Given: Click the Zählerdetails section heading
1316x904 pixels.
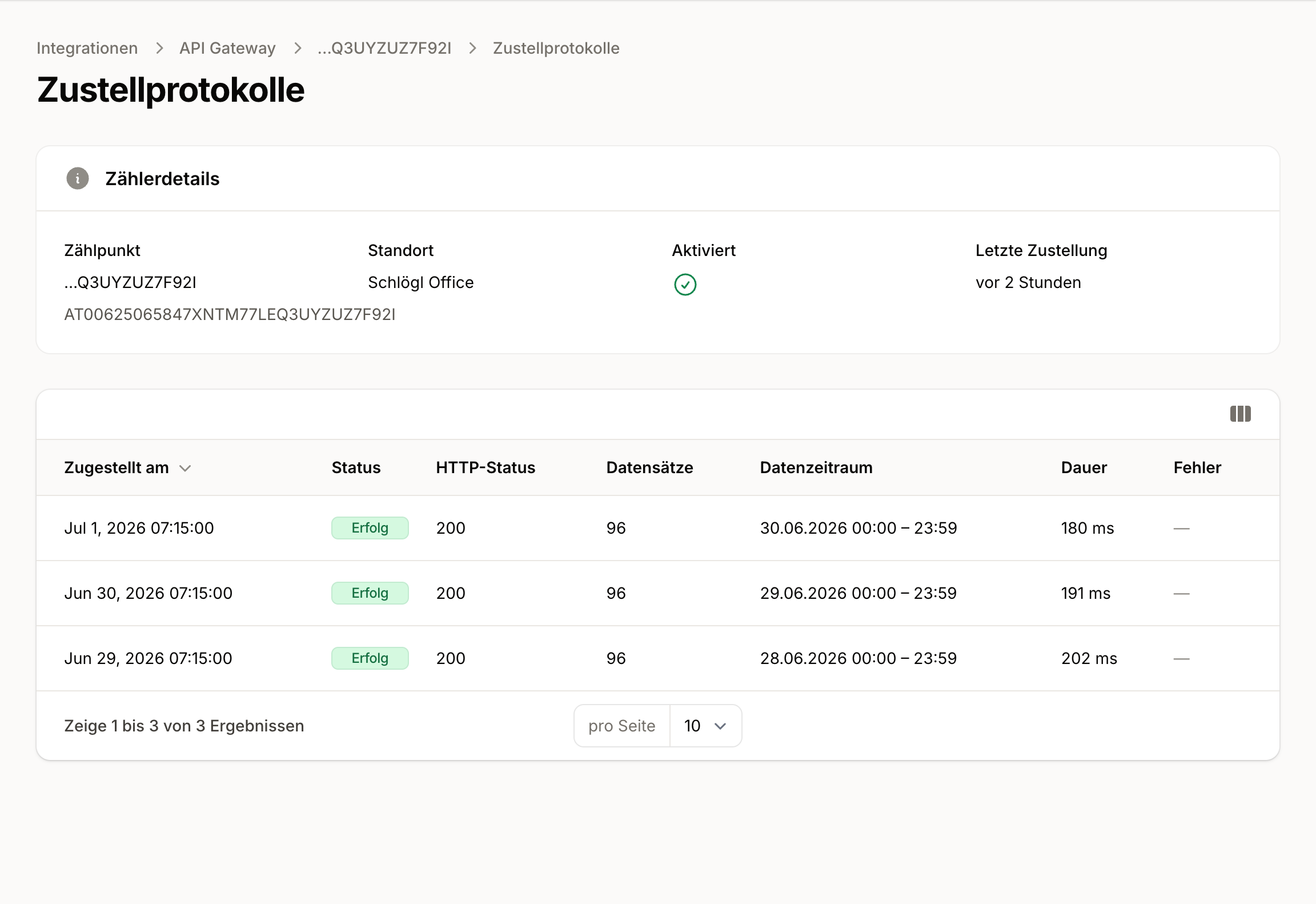Looking at the screenshot, I should [162, 179].
